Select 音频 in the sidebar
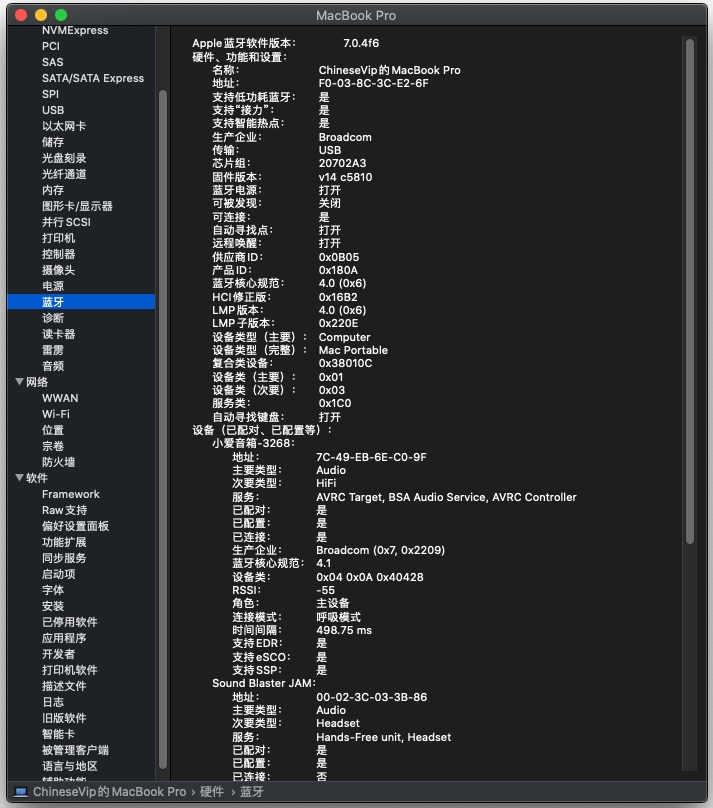 (x=53, y=366)
